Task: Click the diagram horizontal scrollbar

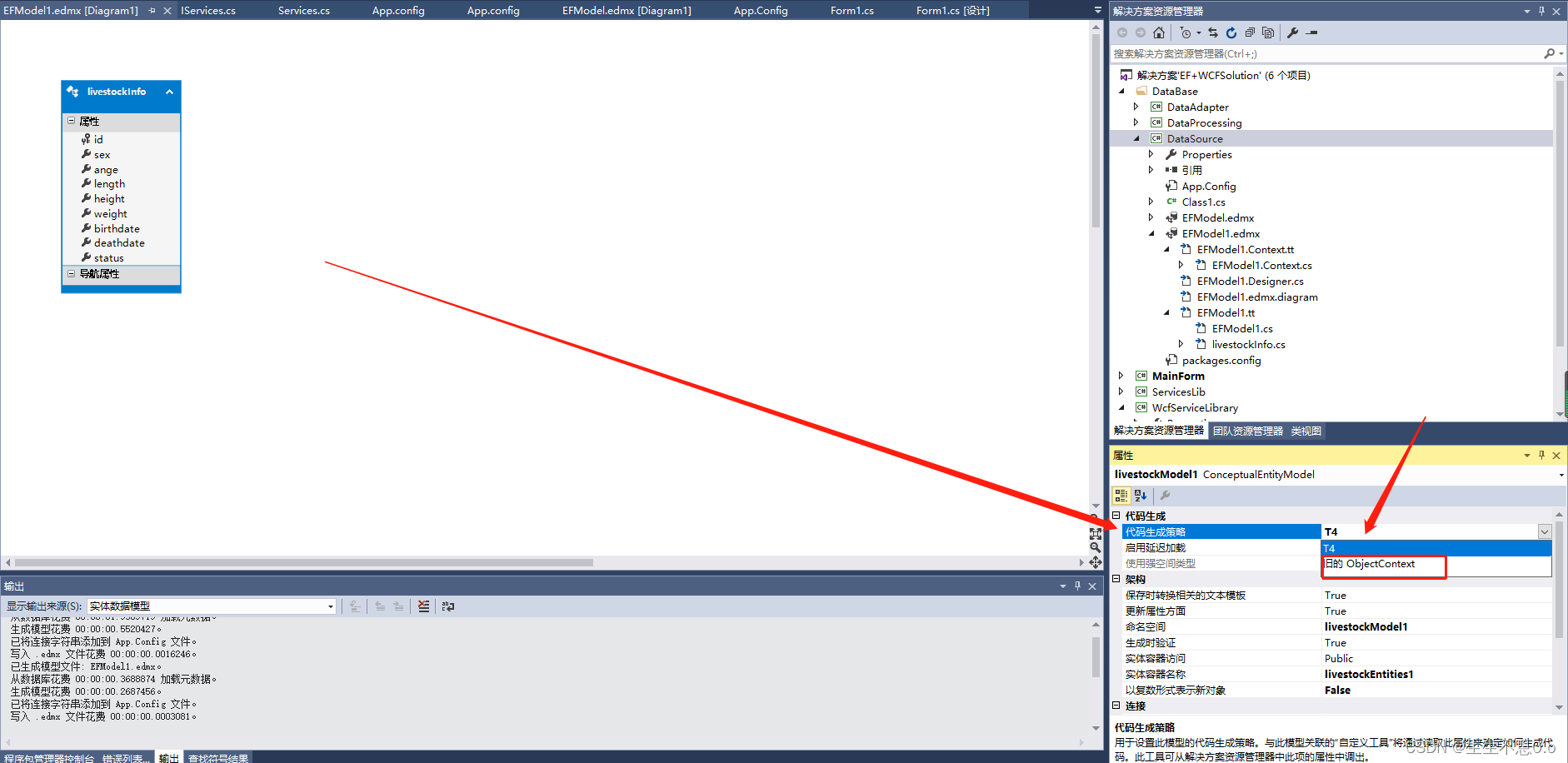Action: (304, 562)
